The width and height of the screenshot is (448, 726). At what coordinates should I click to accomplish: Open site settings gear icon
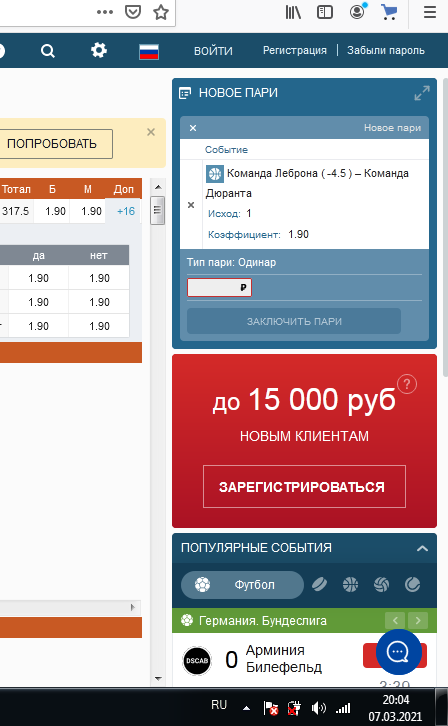click(x=99, y=50)
